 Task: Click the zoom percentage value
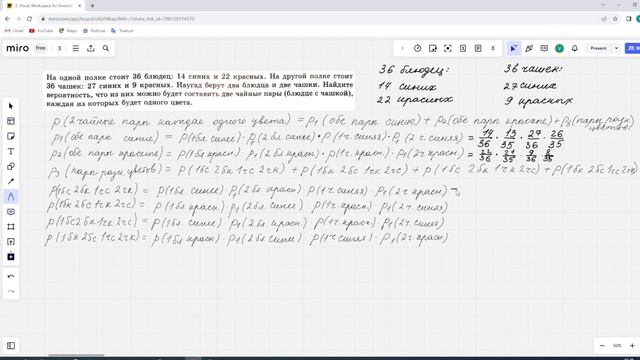pos(617,346)
